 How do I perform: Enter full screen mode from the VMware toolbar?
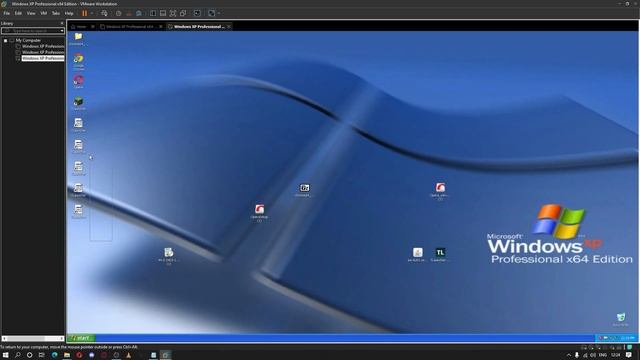click(x=173, y=13)
